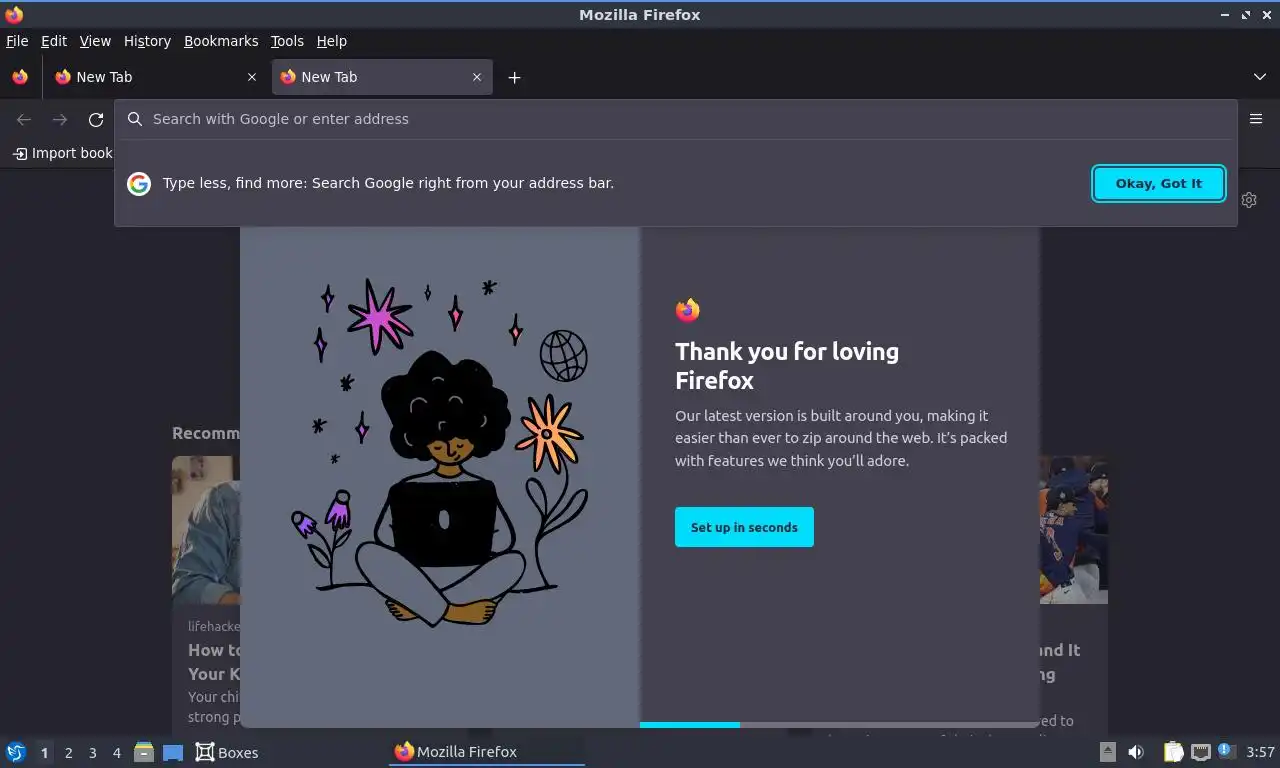Image resolution: width=1280 pixels, height=768 pixels.
Task: Click the baseball article thumbnail
Action: click(x=1074, y=530)
